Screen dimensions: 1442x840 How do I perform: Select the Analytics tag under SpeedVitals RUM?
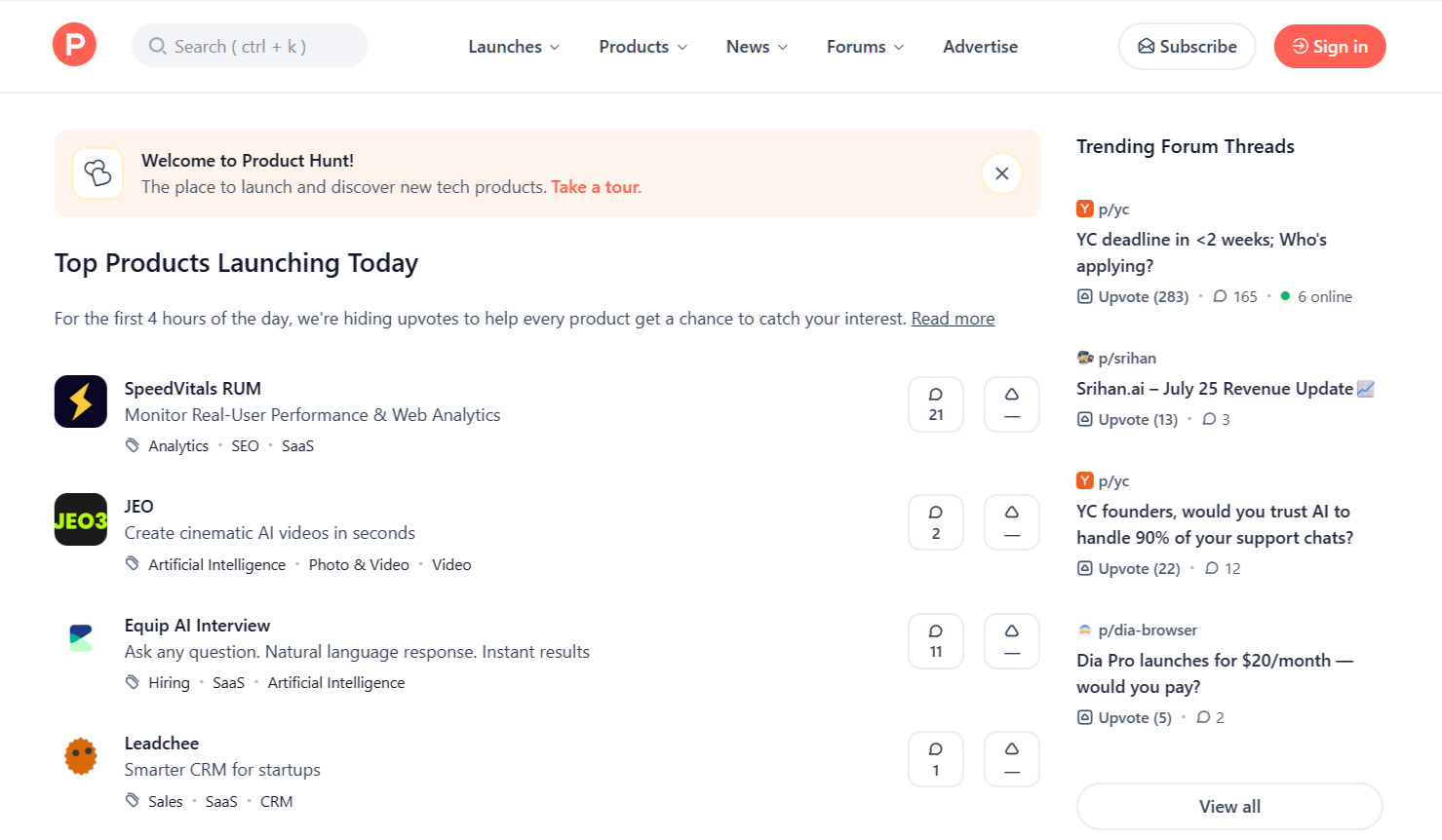178,446
